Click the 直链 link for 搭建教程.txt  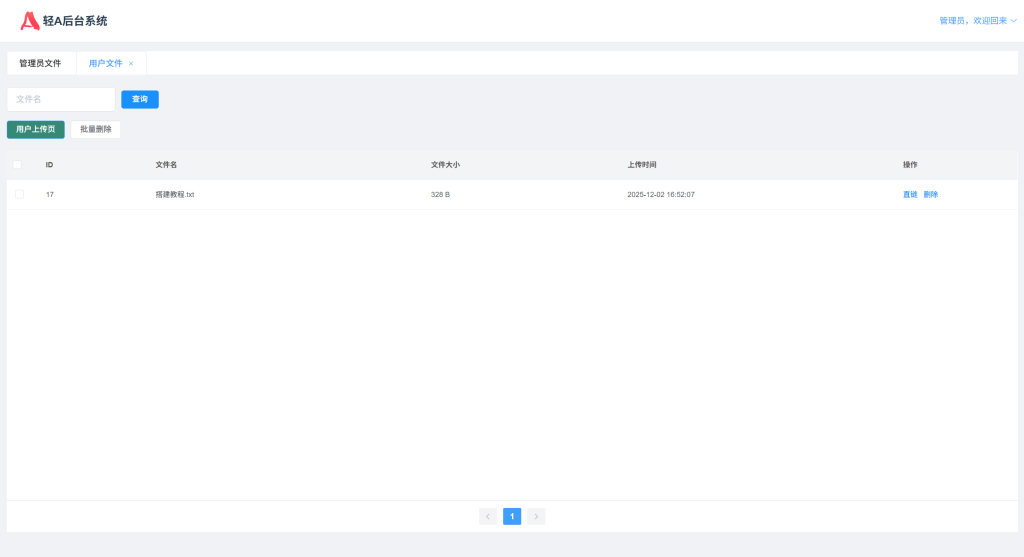tap(909, 194)
